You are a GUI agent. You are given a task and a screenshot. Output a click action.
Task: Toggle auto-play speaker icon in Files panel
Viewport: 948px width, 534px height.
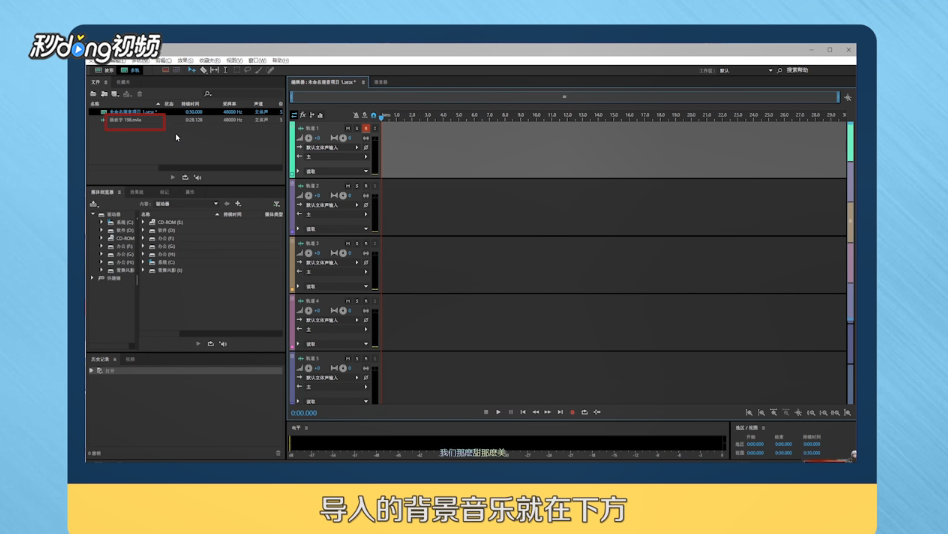[x=198, y=177]
